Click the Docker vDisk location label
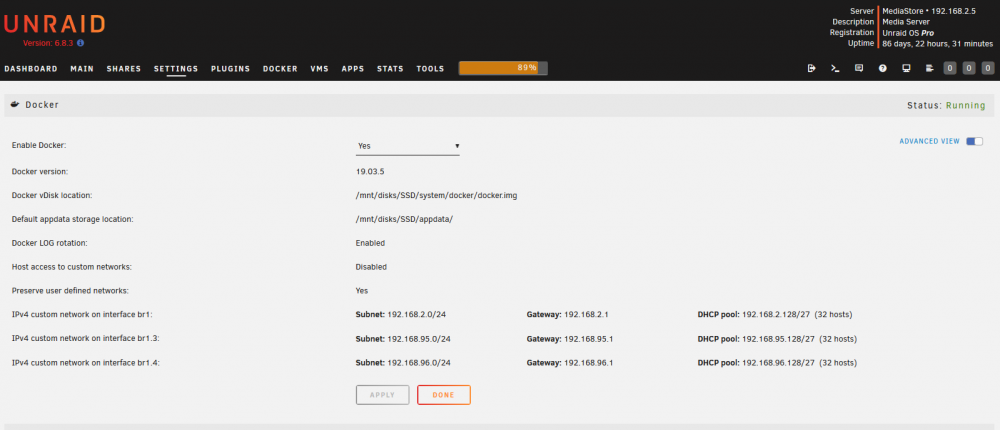The height and width of the screenshot is (430, 1000). coord(52,195)
